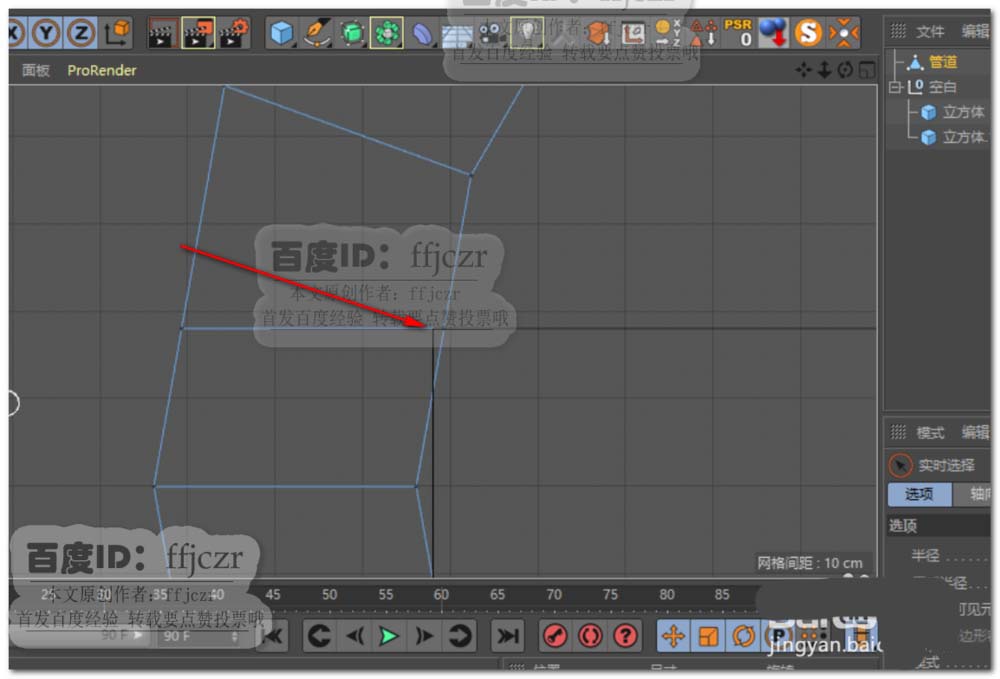Click the blue spheres red arrow icon
This screenshot has width=1000, height=679.
pyautogui.click(x=773, y=33)
